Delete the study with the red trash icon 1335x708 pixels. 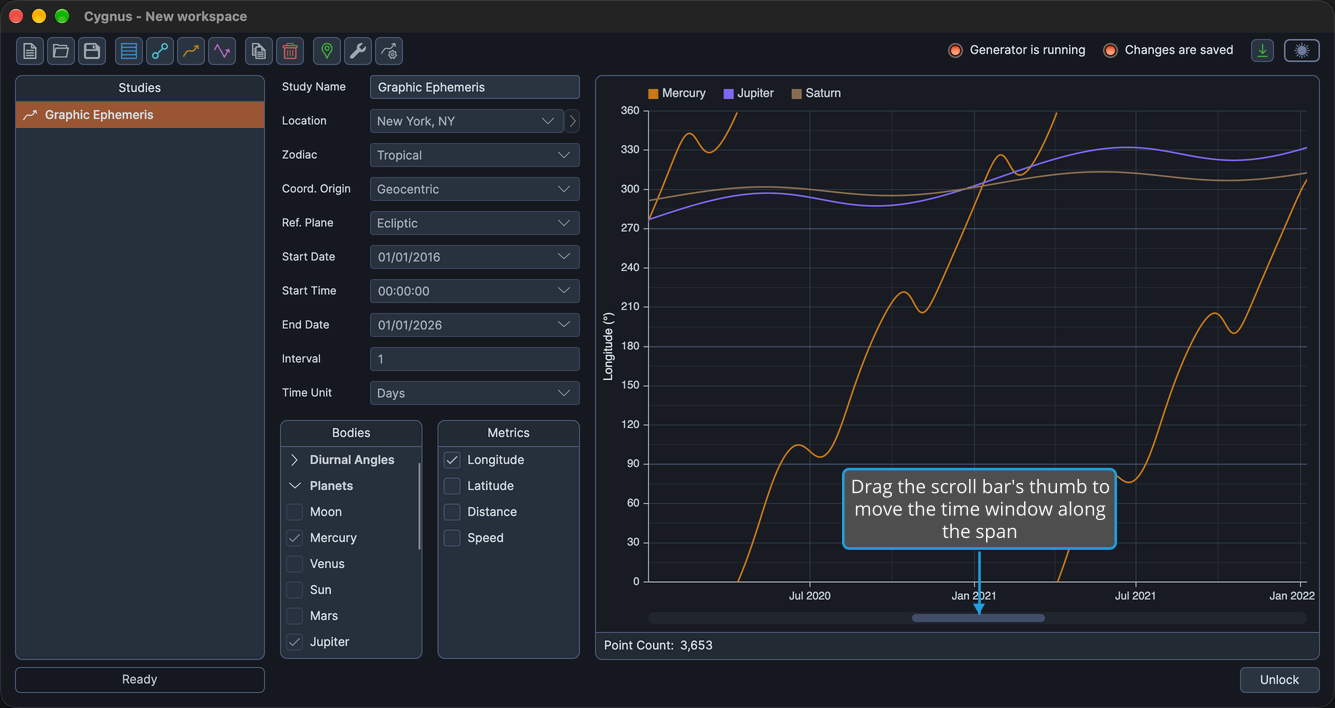290,51
